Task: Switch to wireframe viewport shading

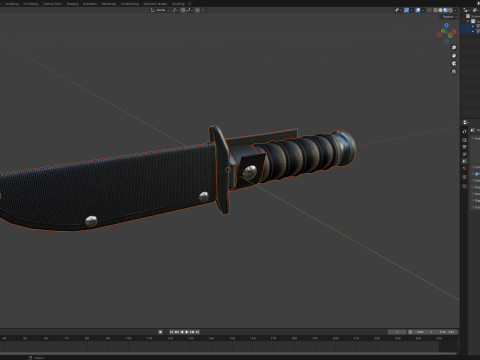Action: click(x=435, y=10)
